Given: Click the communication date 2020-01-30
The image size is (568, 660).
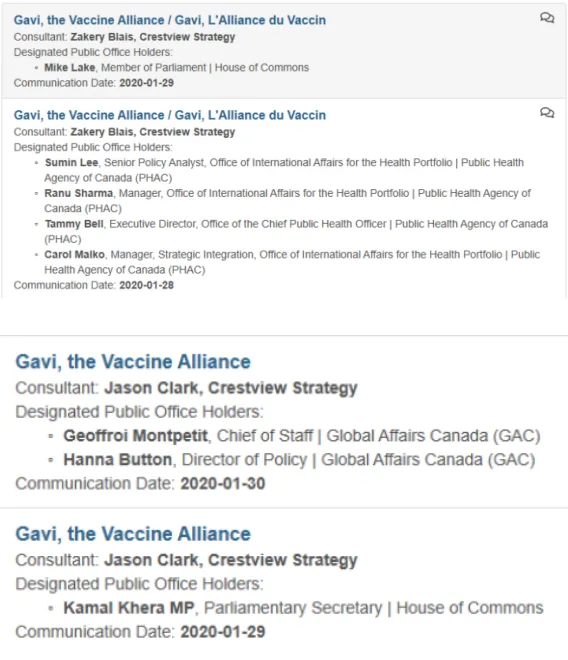Looking at the screenshot, I should click(223, 484).
